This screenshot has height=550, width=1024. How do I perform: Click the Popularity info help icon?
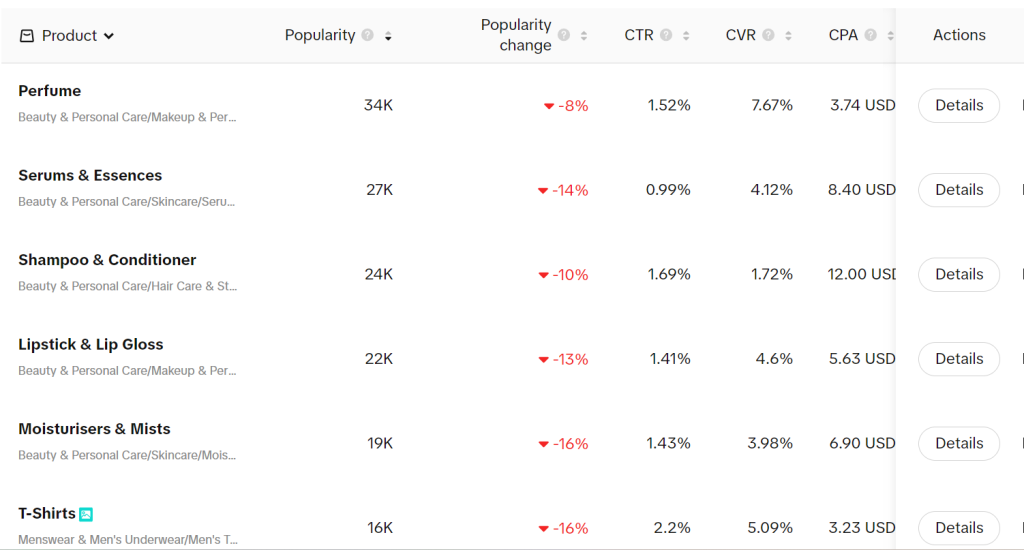coord(367,35)
